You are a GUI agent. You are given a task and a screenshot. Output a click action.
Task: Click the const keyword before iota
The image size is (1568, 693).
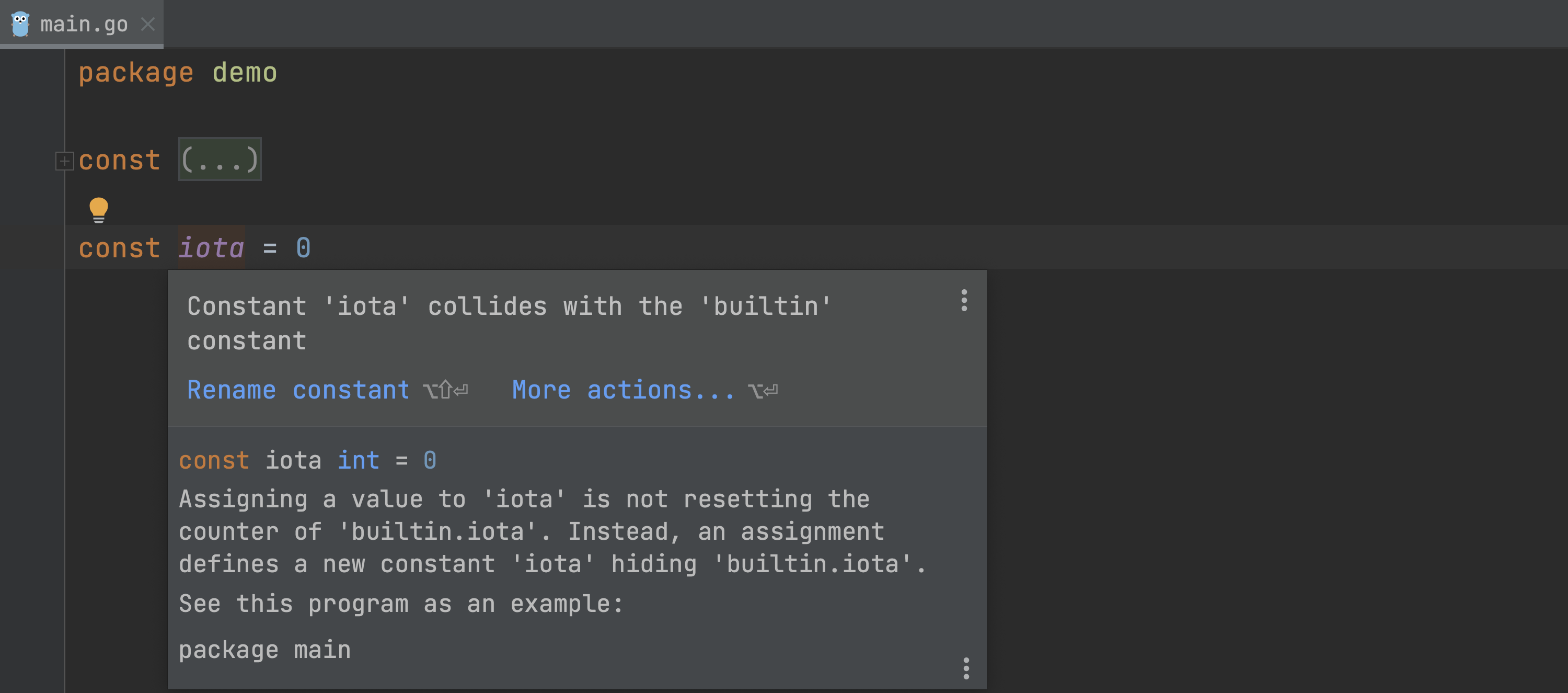click(x=119, y=248)
